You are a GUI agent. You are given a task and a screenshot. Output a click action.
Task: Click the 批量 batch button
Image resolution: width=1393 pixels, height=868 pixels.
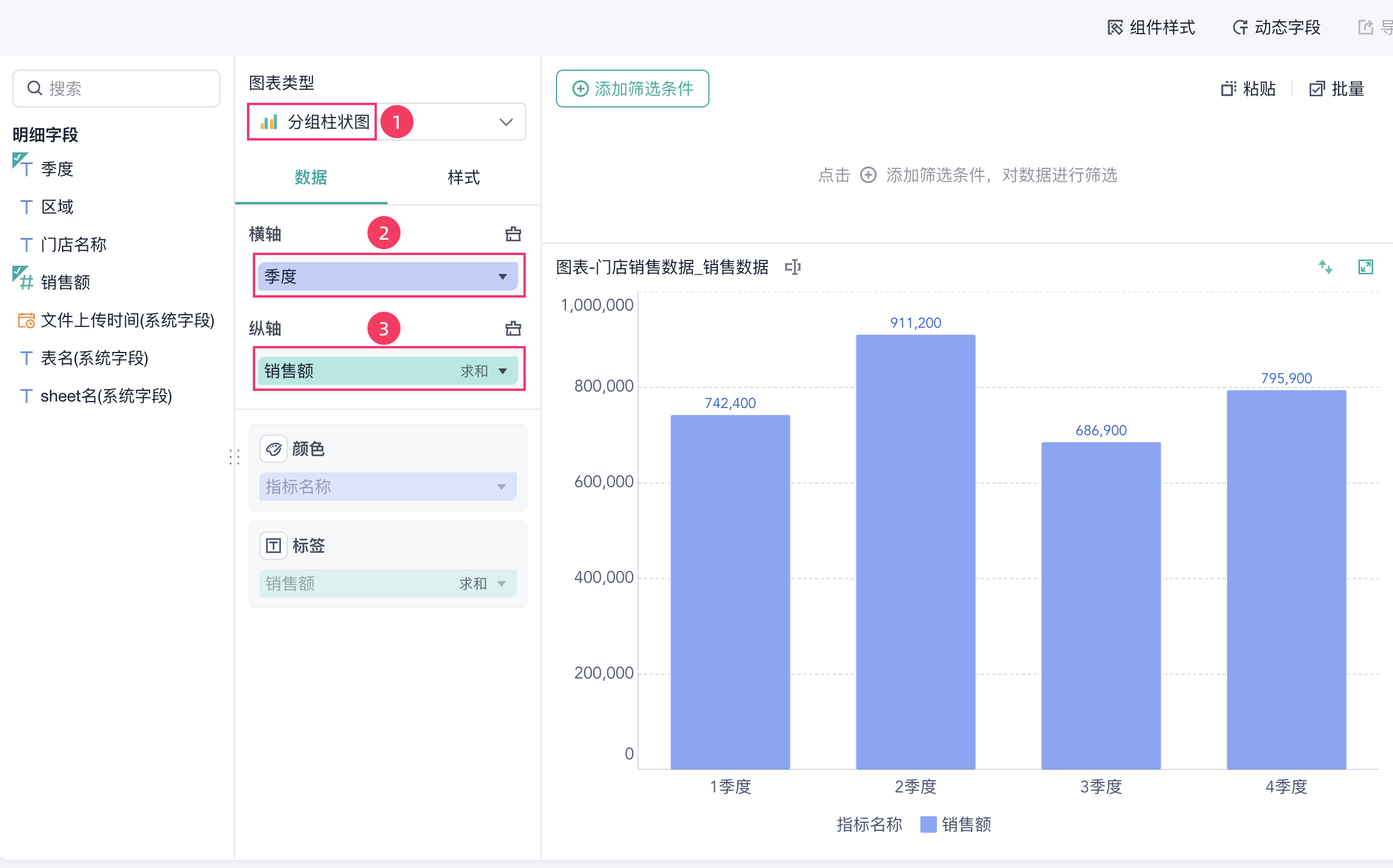tap(1337, 89)
